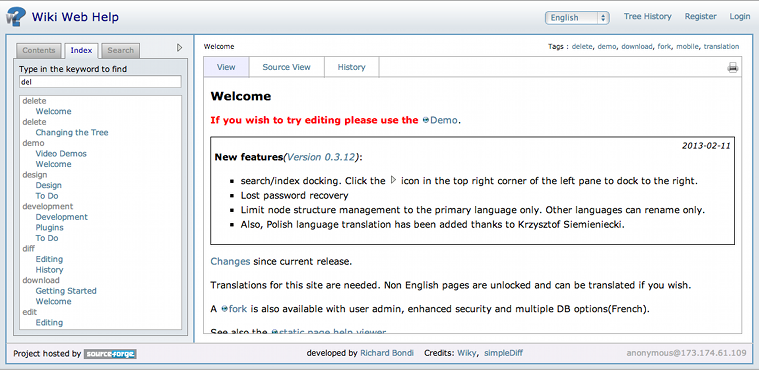
Task: Open 'Development' page in the index
Action: 61,217
